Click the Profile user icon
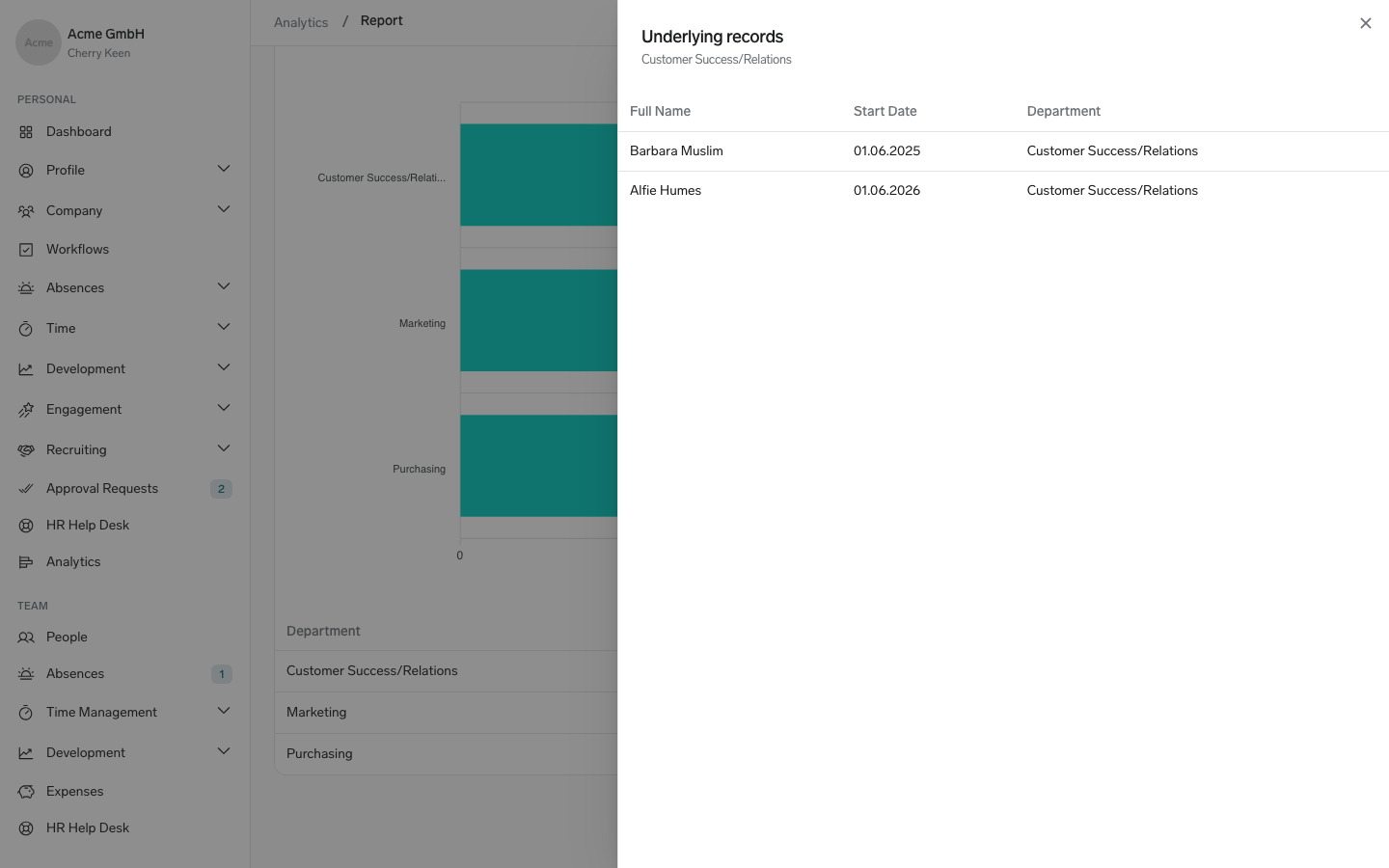The height and width of the screenshot is (868, 1389). (26, 171)
